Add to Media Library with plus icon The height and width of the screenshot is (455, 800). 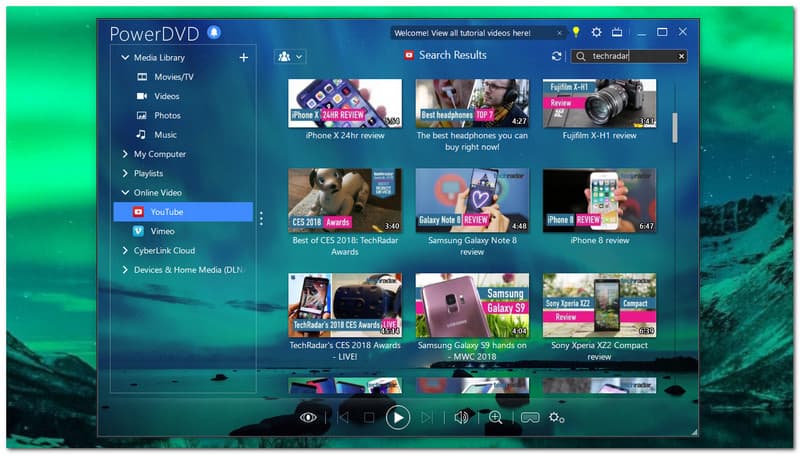coord(244,58)
